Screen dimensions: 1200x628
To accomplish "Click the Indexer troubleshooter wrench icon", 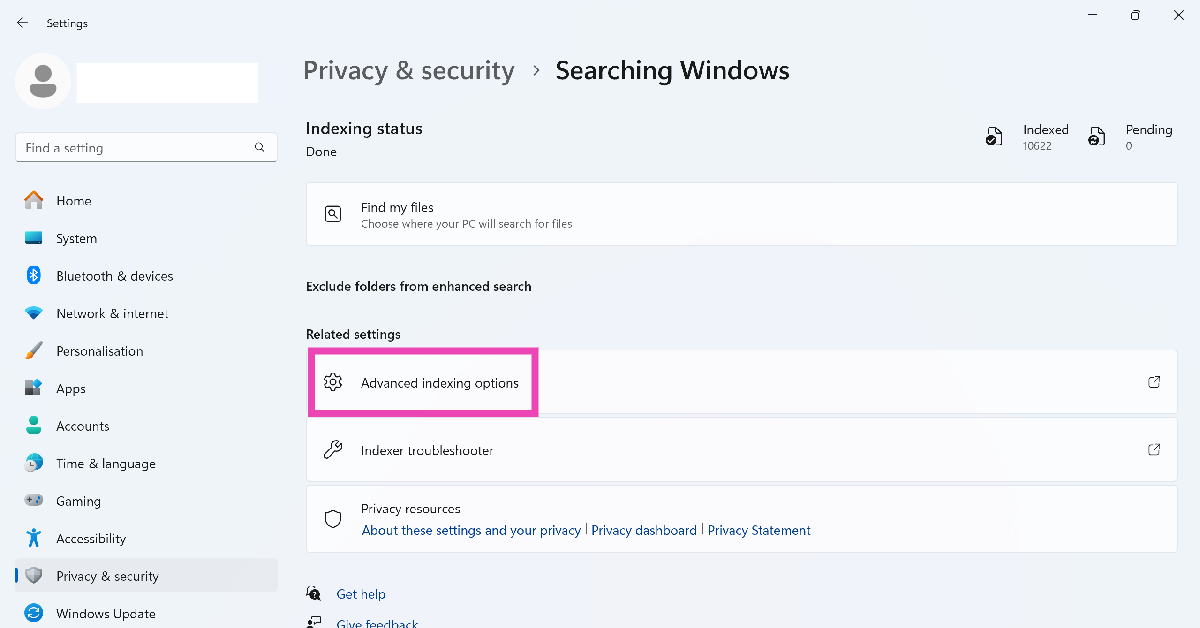I will coord(333,450).
